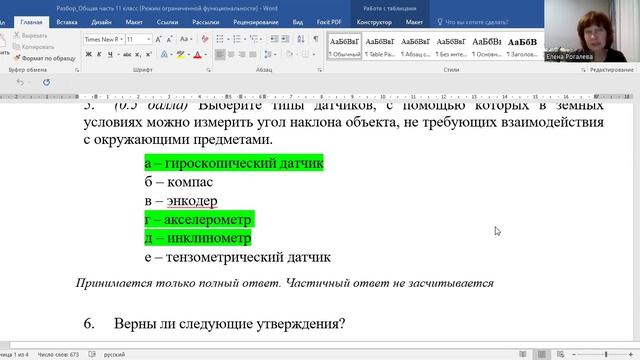Switch to Web Layout view icon
This screenshot has width=640, height=360.
[x=560, y=354]
